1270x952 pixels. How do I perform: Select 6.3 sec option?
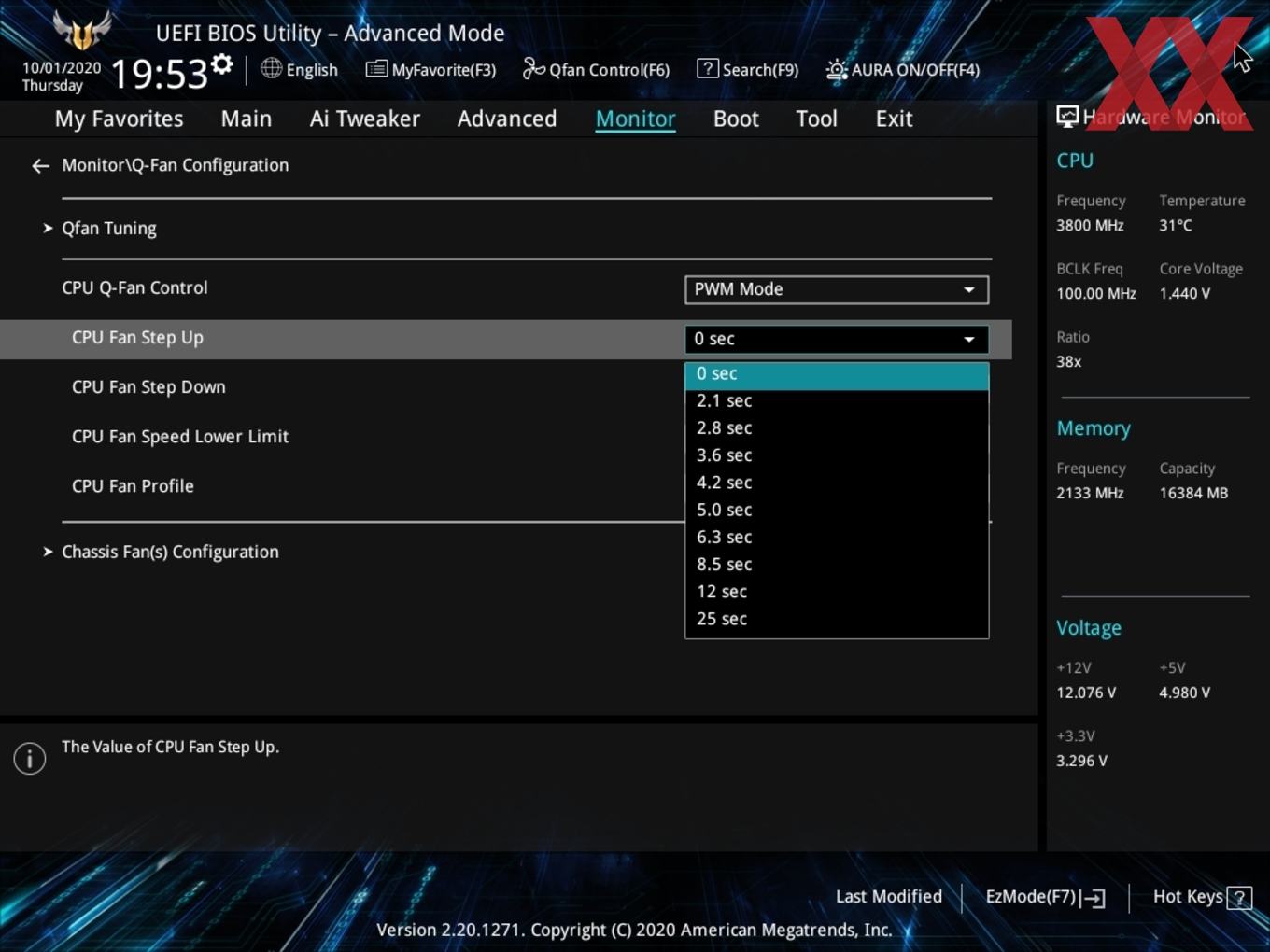837,538
